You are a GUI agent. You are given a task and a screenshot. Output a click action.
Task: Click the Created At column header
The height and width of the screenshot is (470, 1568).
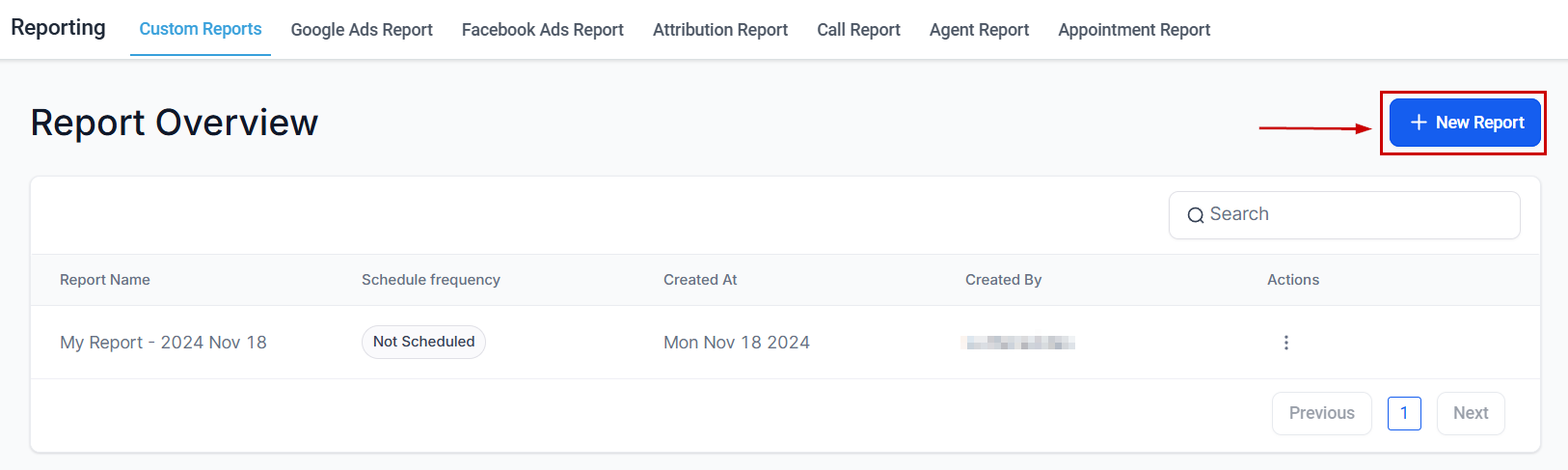point(700,280)
